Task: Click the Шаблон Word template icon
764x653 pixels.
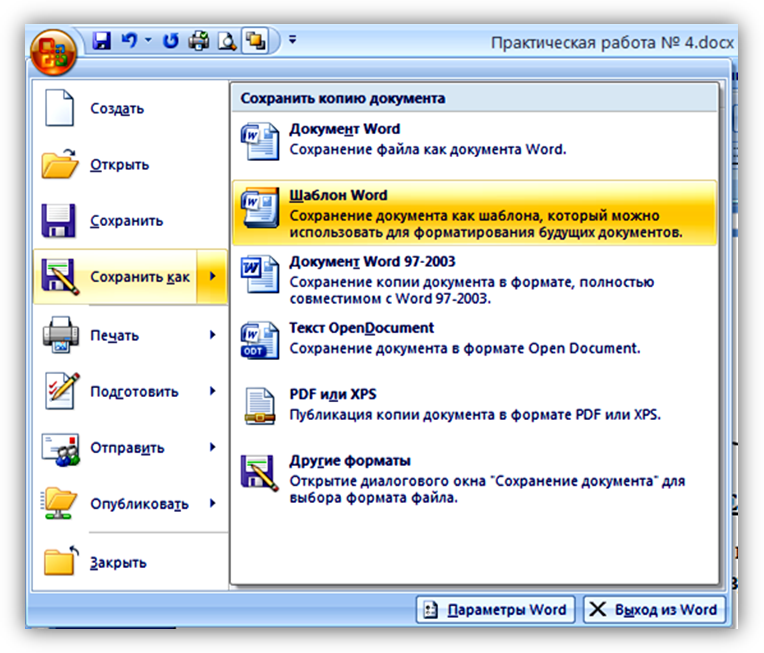Action: click(x=260, y=208)
